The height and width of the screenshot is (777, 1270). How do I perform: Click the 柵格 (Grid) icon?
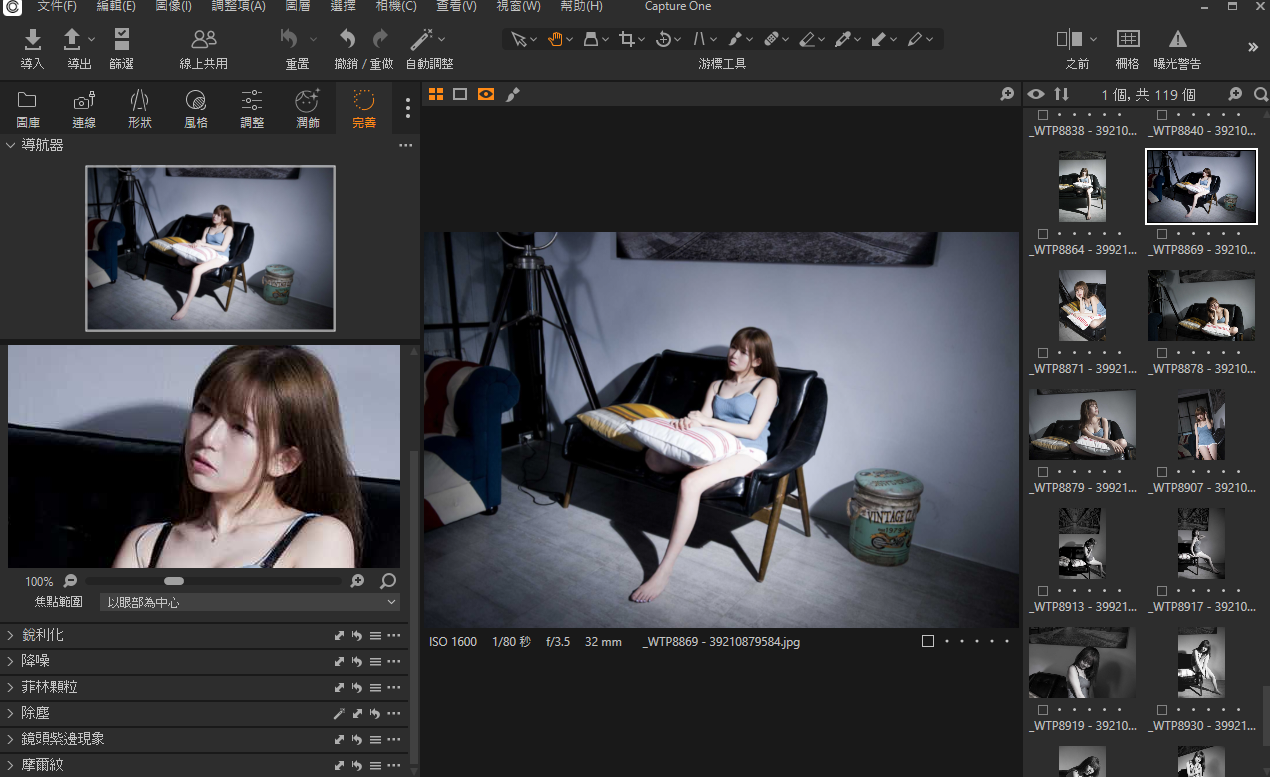tap(1128, 39)
